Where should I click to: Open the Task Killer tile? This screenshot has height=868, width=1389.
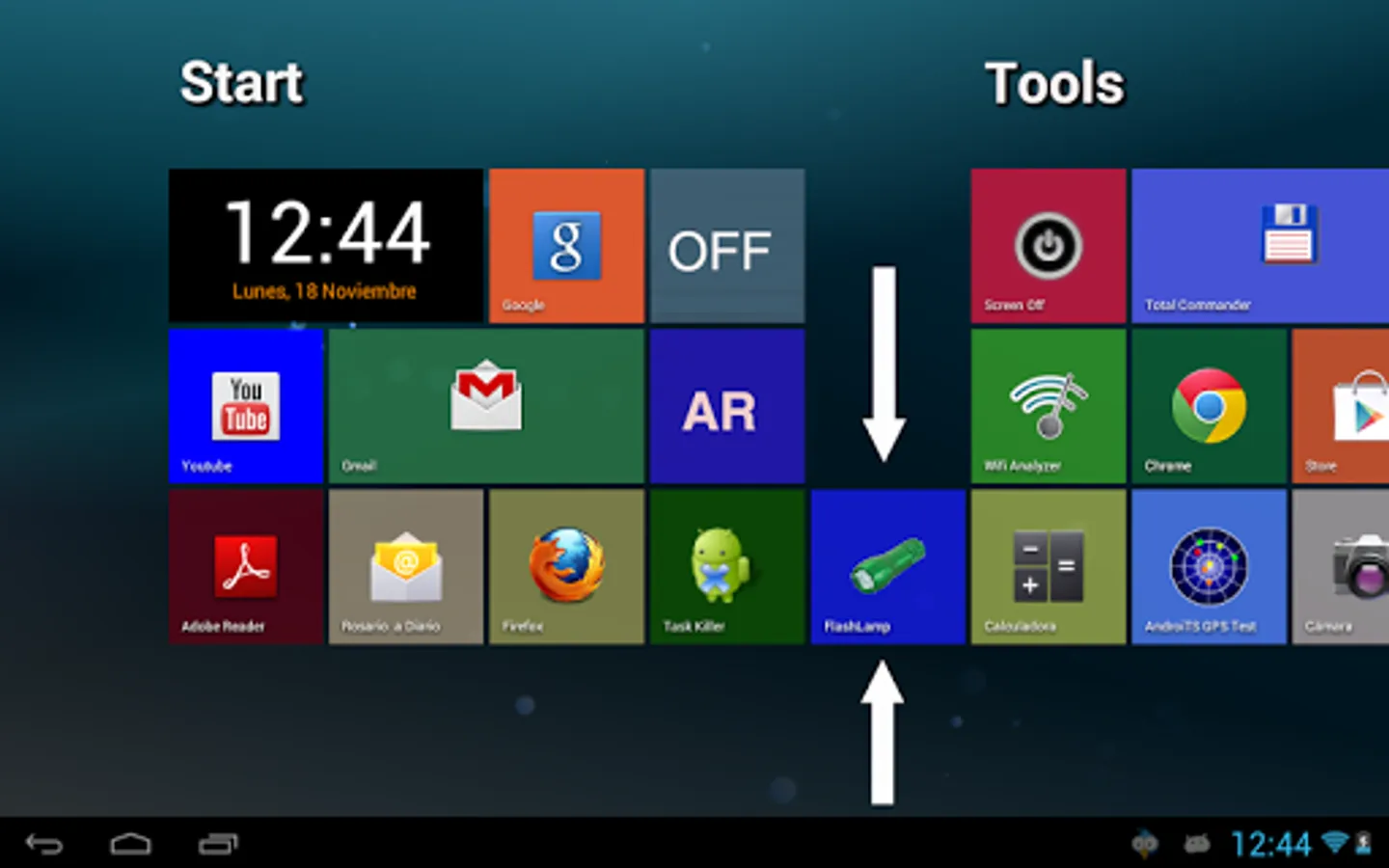[x=727, y=566]
